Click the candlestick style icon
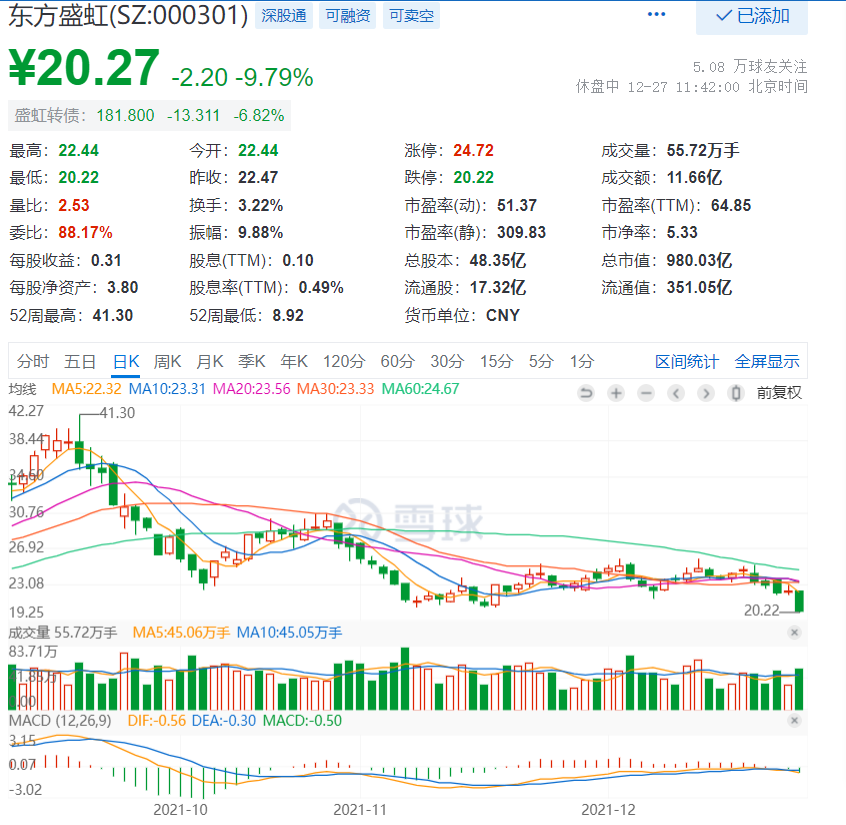This screenshot has width=846, height=825. [737, 393]
